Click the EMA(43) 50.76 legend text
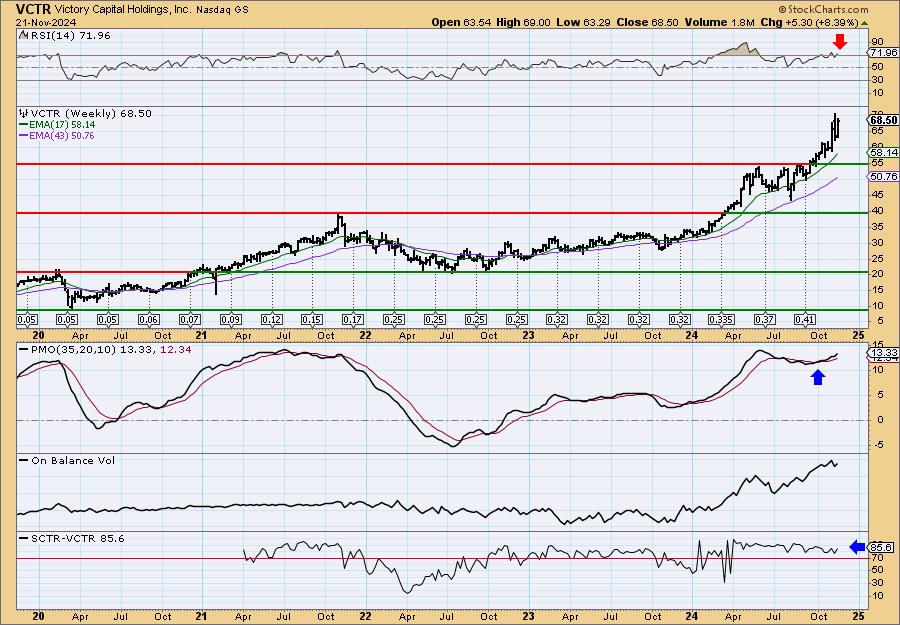 [x=62, y=136]
